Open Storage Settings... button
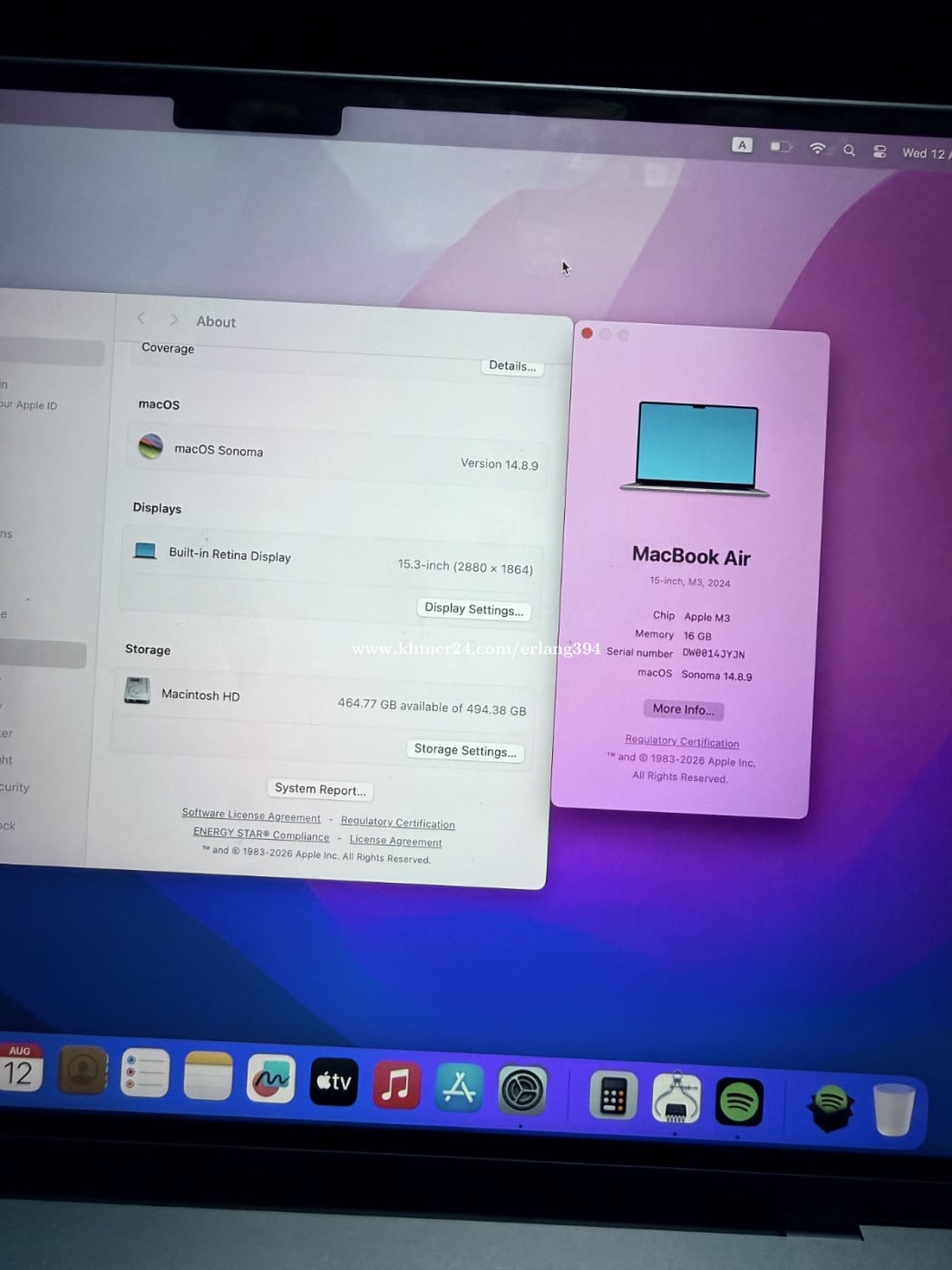Screen dimensions: 952x1270 [465, 750]
